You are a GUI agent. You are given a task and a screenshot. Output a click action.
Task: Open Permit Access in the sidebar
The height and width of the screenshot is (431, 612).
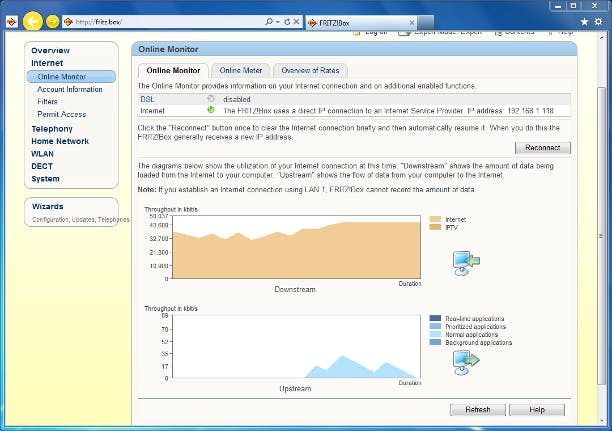pyautogui.click(x=62, y=114)
